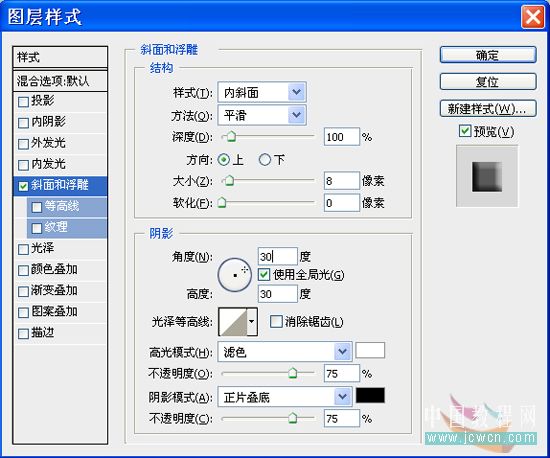Enable the 图案叠加 checkbox
Viewport: 550px width, 458px height.
click(24, 312)
